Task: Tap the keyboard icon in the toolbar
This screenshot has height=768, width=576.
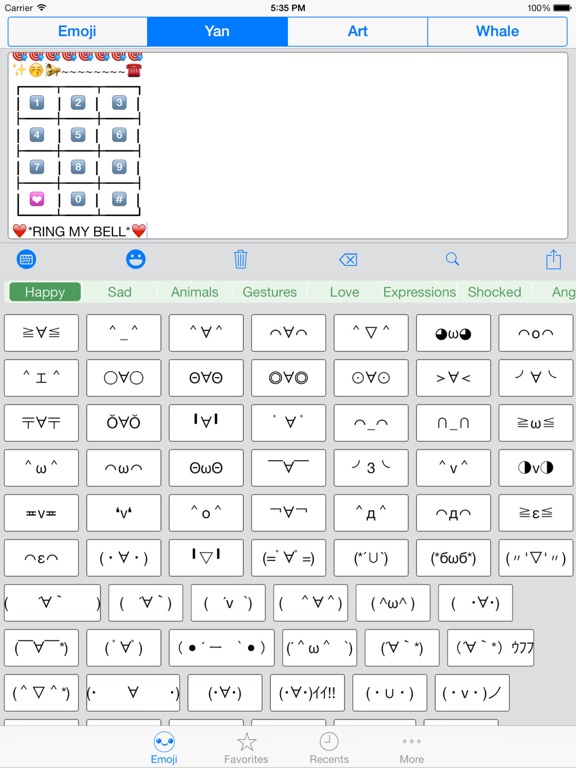Action: tap(26, 259)
